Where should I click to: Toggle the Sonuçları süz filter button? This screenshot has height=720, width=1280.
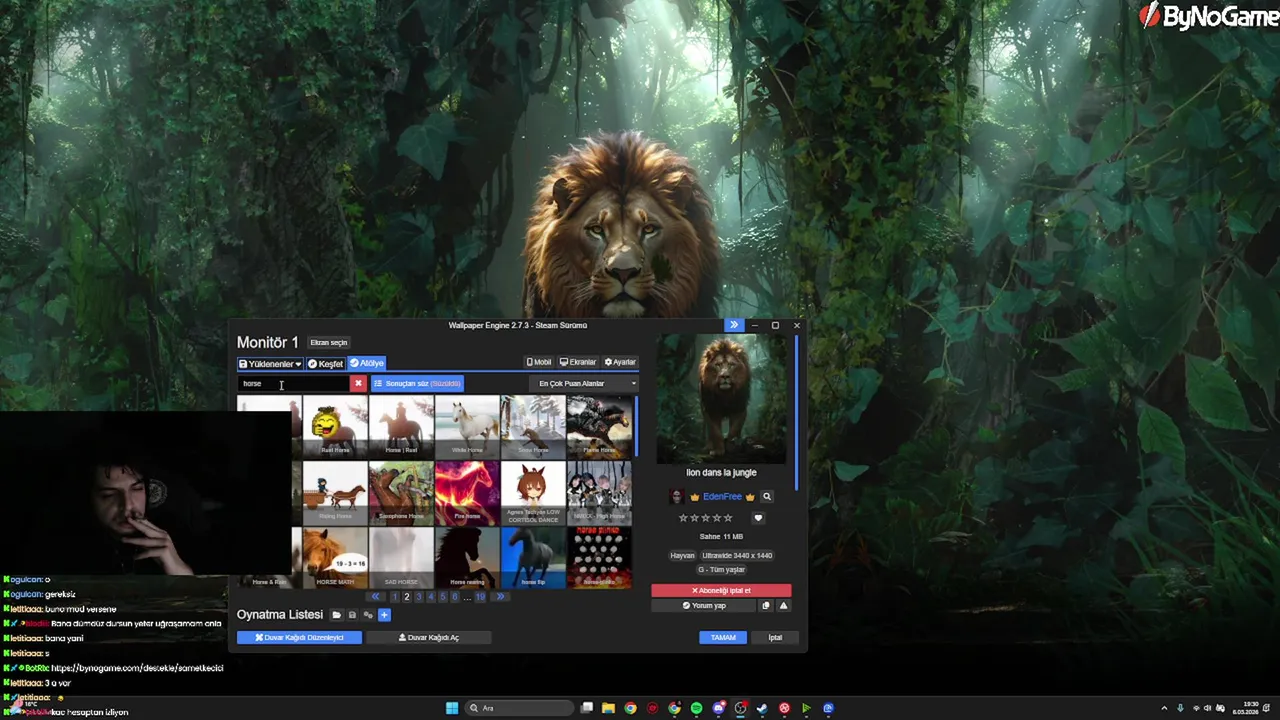[417, 383]
